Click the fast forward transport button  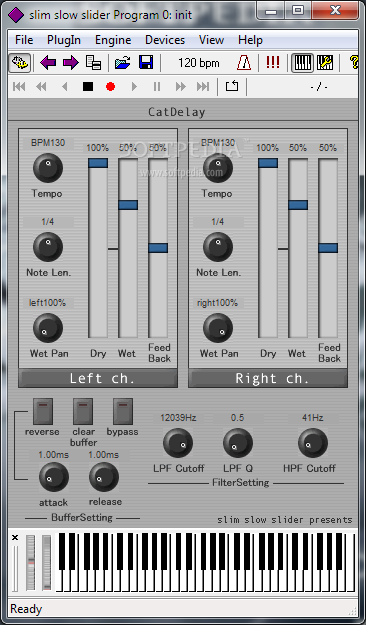[181, 86]
